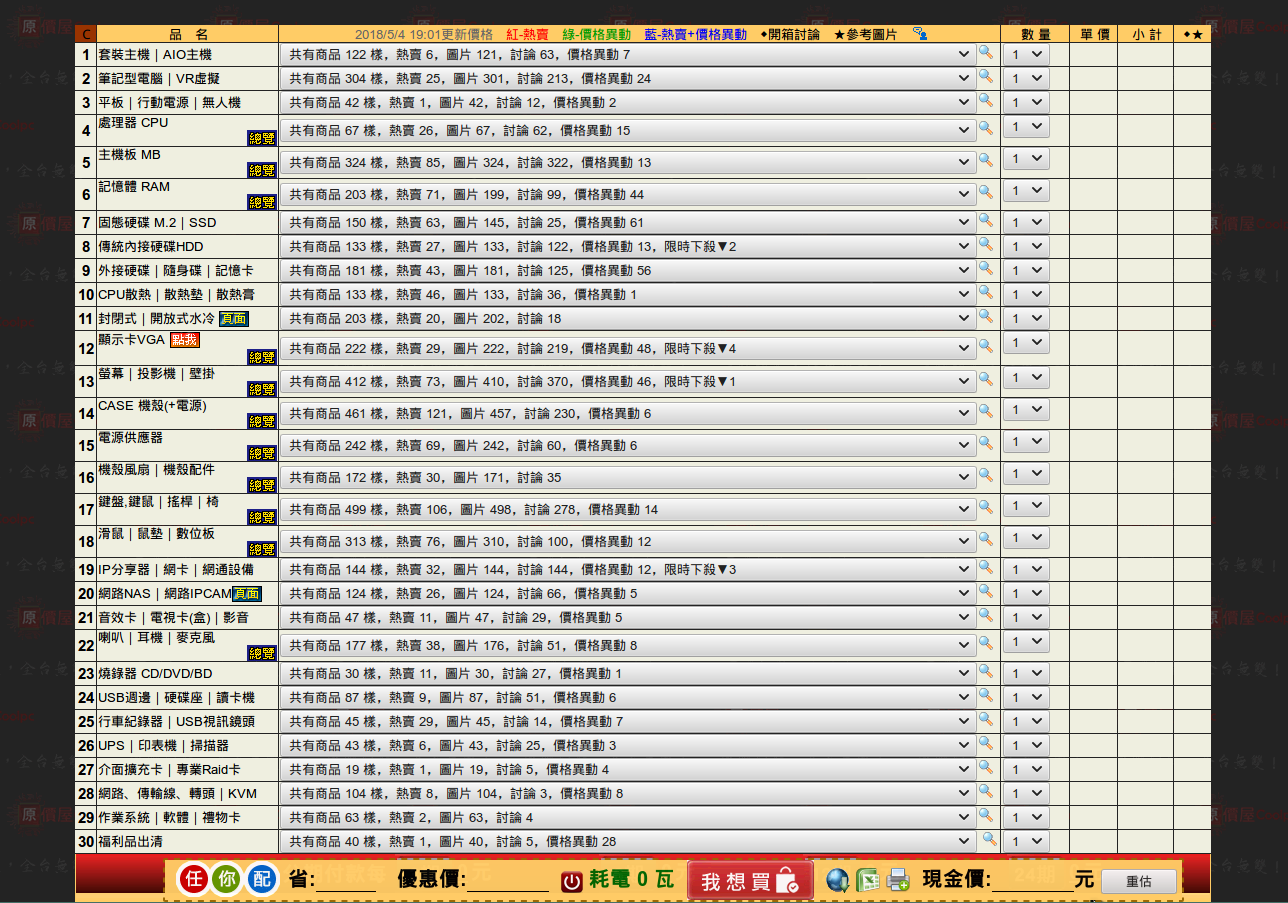Image resolution: width=1288 pixels, height=903 pixels.
Task: Click 總覽 badge under 喇叭｜耳機
Action: click(262, 653)
